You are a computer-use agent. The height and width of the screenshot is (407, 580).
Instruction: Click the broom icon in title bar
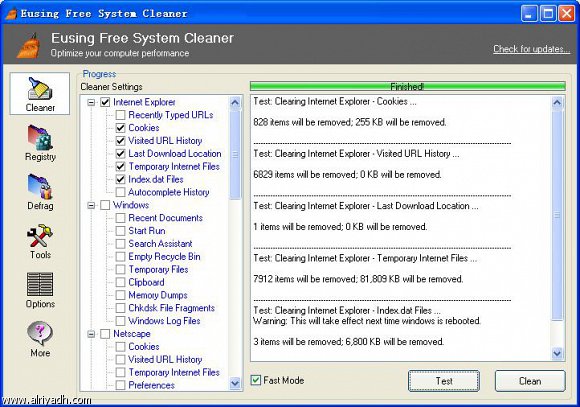[x=11, y=13]
